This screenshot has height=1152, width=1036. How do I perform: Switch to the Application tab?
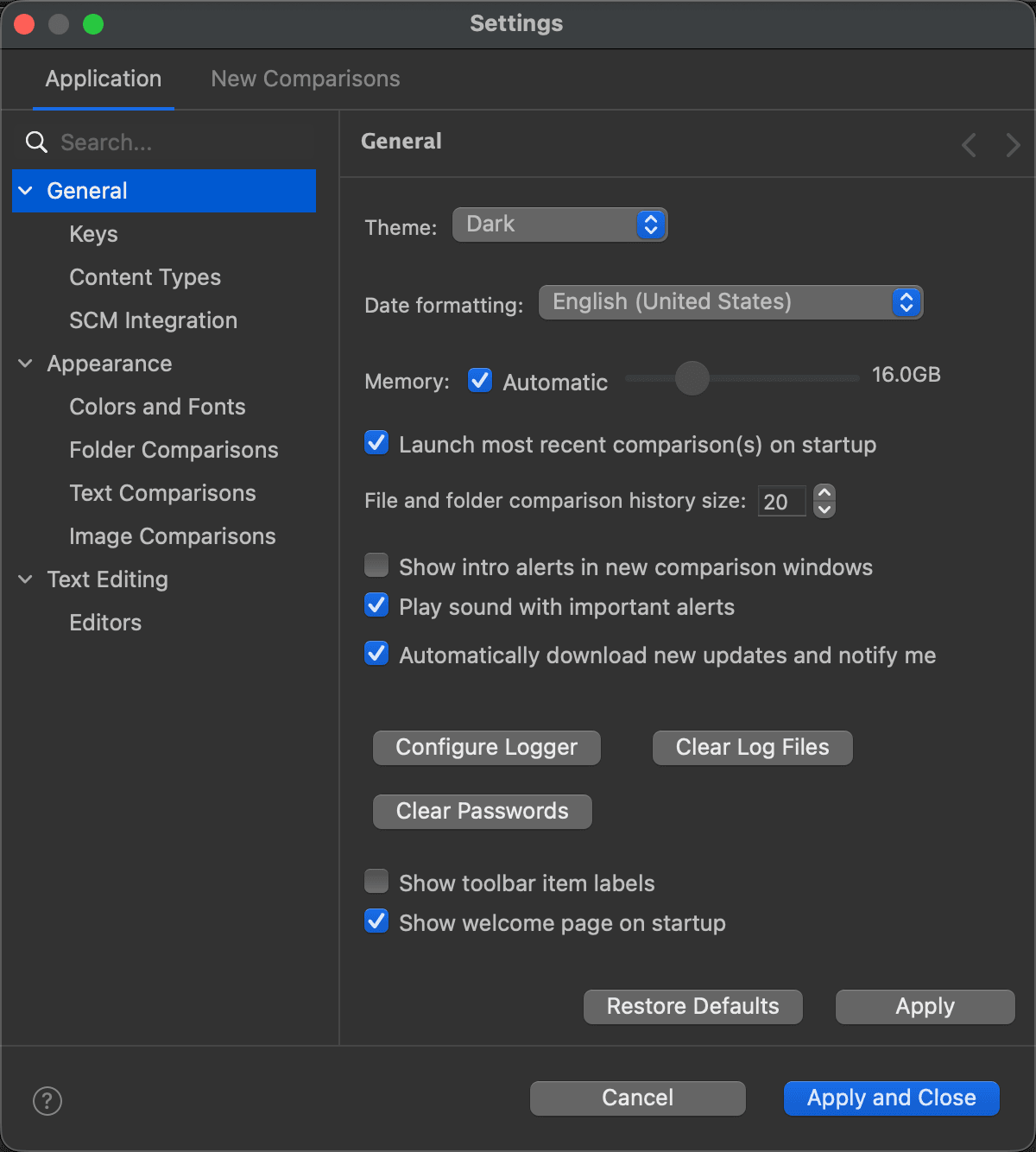point(104,79)
